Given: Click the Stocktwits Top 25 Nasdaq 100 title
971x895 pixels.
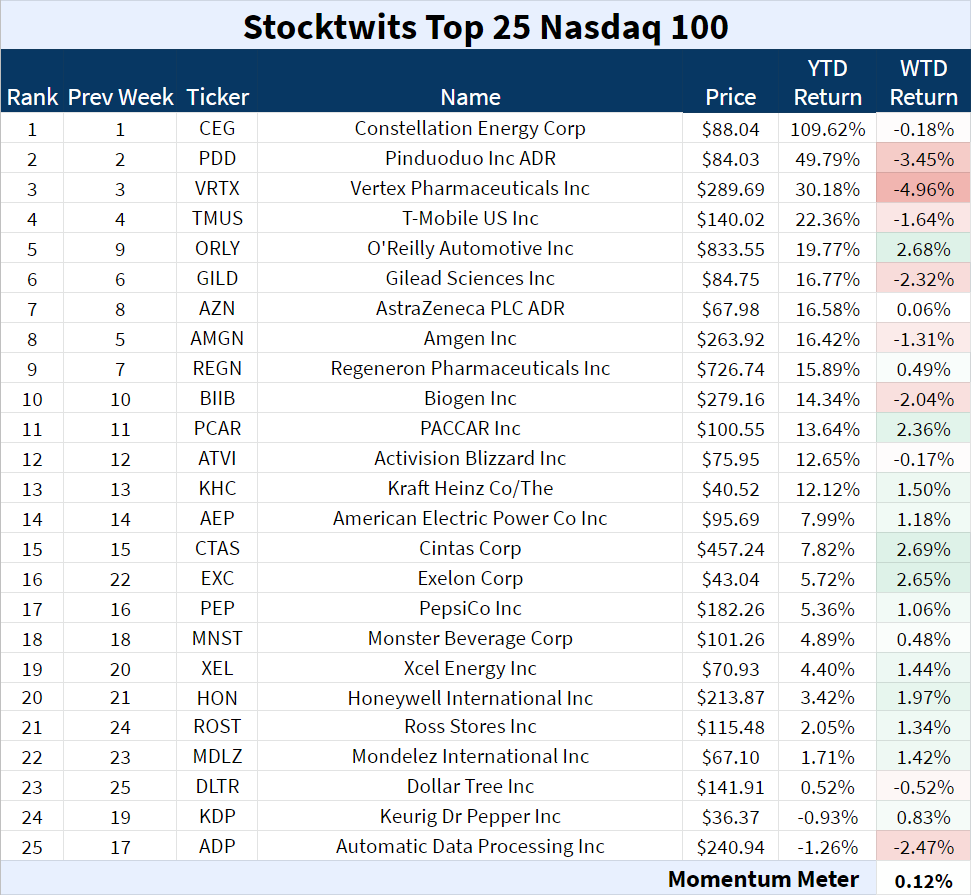Looking at the screenshot, I should [485, 27].
